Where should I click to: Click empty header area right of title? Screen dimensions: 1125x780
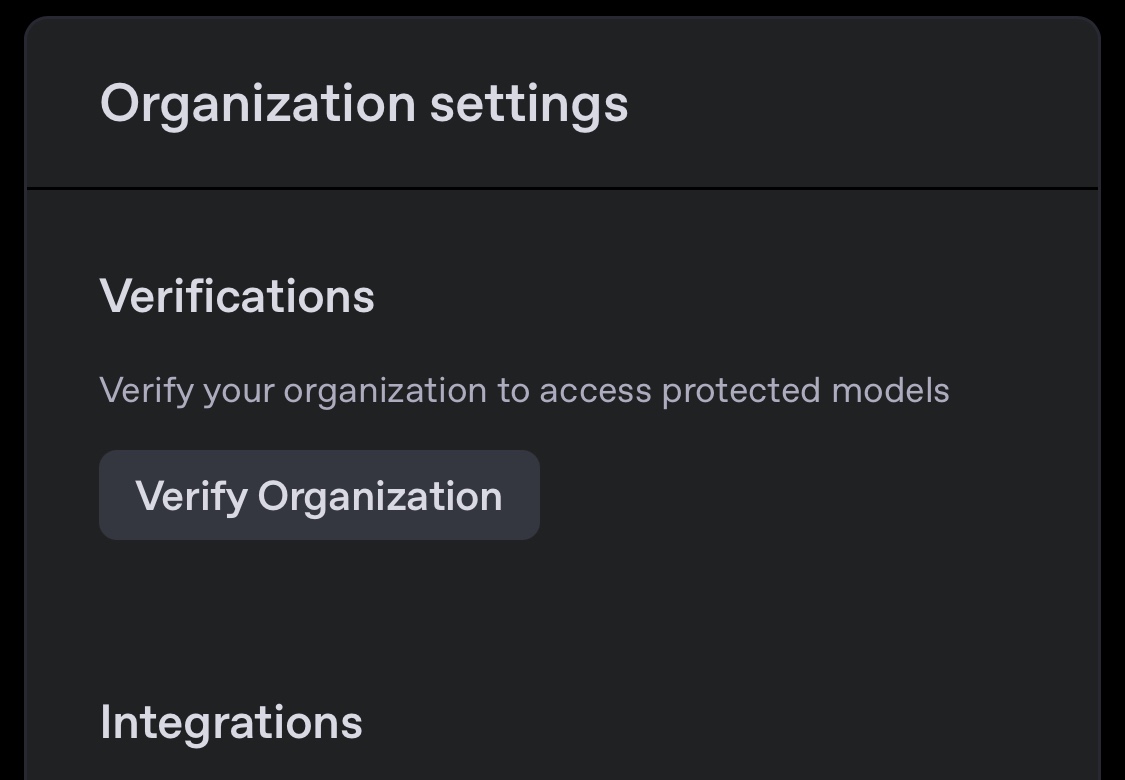861,105
